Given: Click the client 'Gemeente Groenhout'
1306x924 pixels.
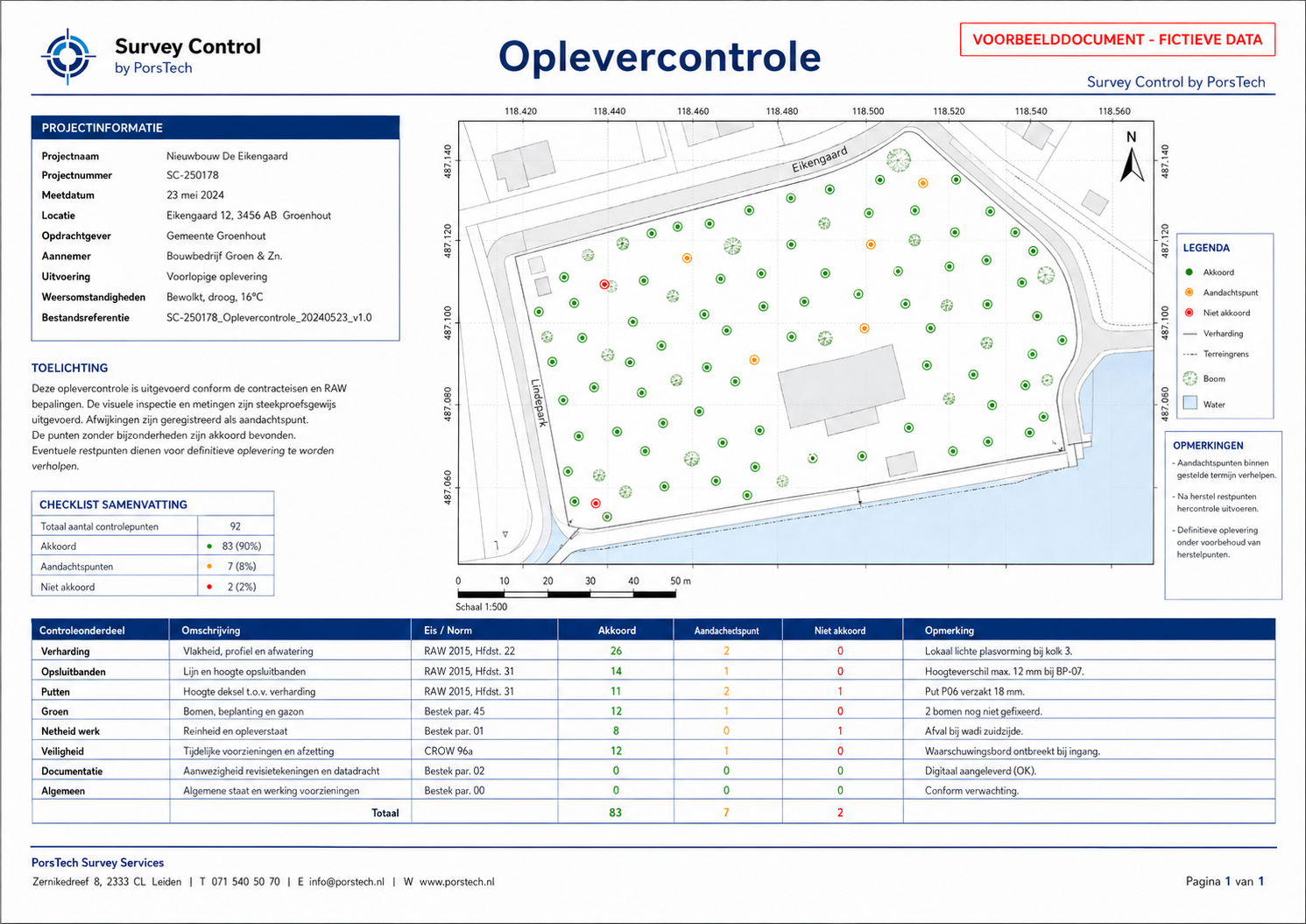Looking at the screenshot, I should [216, 236].
